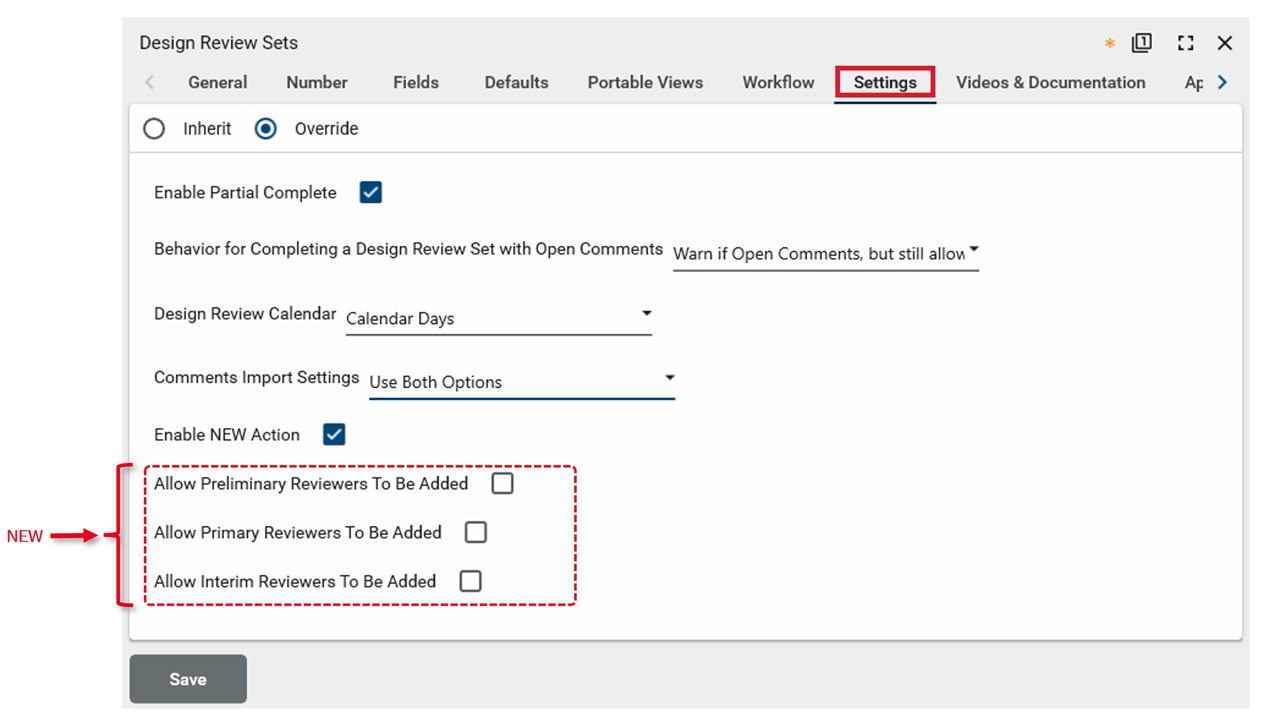
Task: Click the fullscreen expand icon
Action: pyautogui.click(x=1185, y=43)
